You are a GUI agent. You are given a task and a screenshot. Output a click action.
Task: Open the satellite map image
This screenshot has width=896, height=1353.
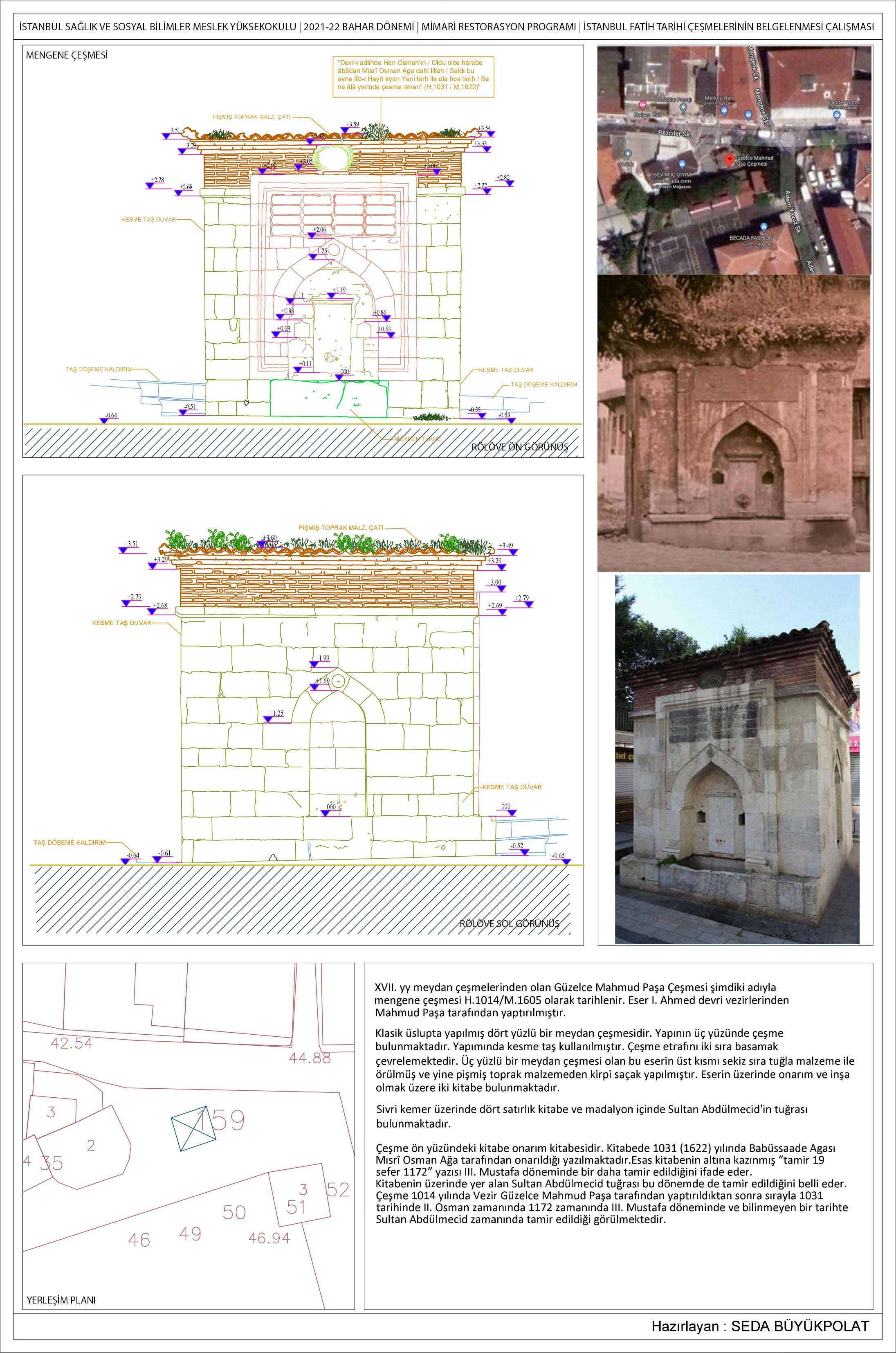[x=734, y=160]
